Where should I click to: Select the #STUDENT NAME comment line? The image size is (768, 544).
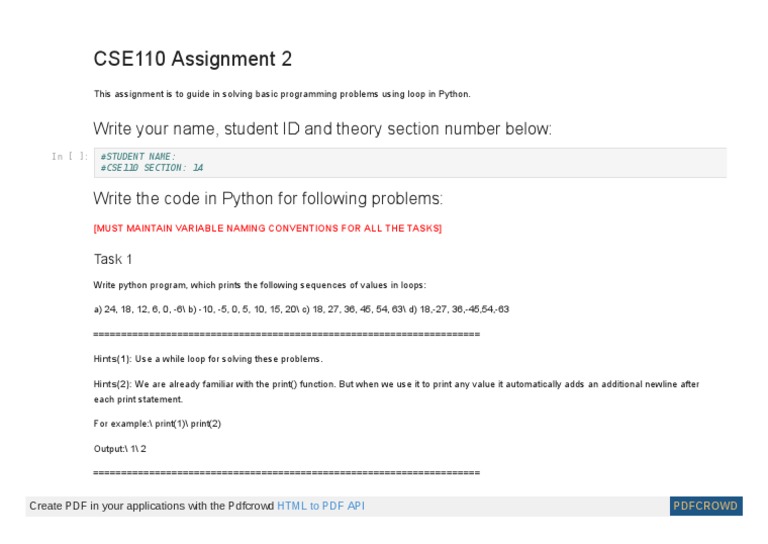tap(138, 156)
